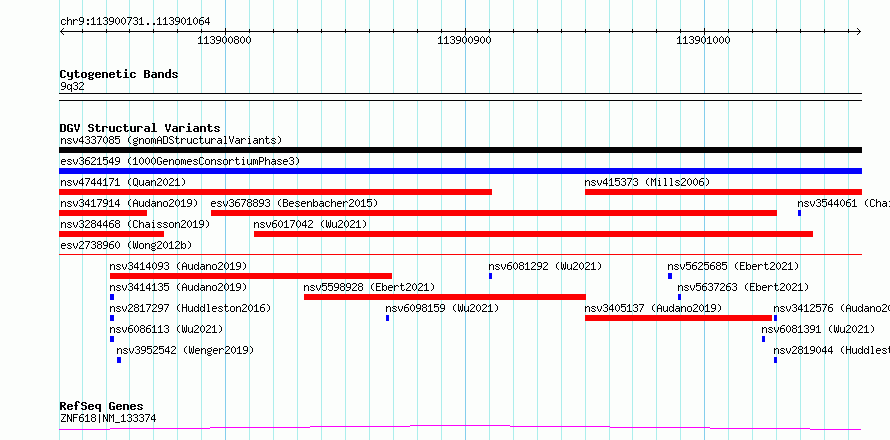
Task: Click nsv6086113 (Wu2021) blue marker
Action: [112, 339]
